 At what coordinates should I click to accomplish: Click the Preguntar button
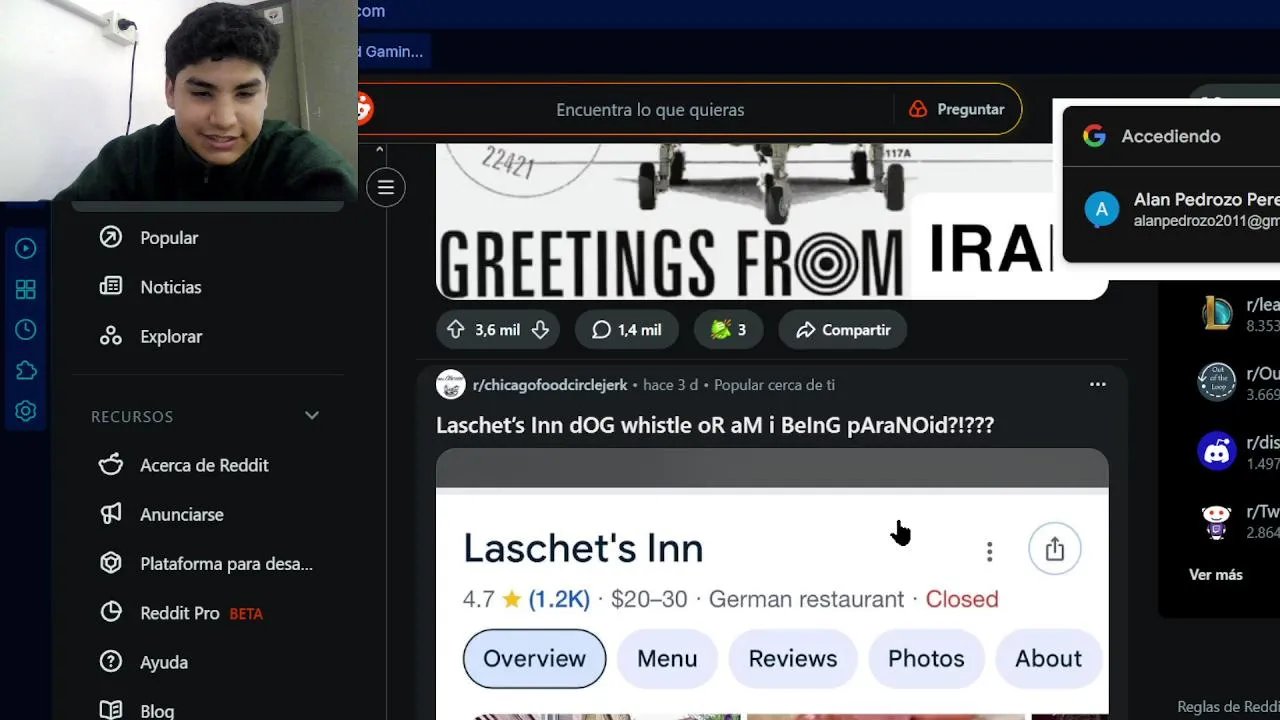(957, 110)
